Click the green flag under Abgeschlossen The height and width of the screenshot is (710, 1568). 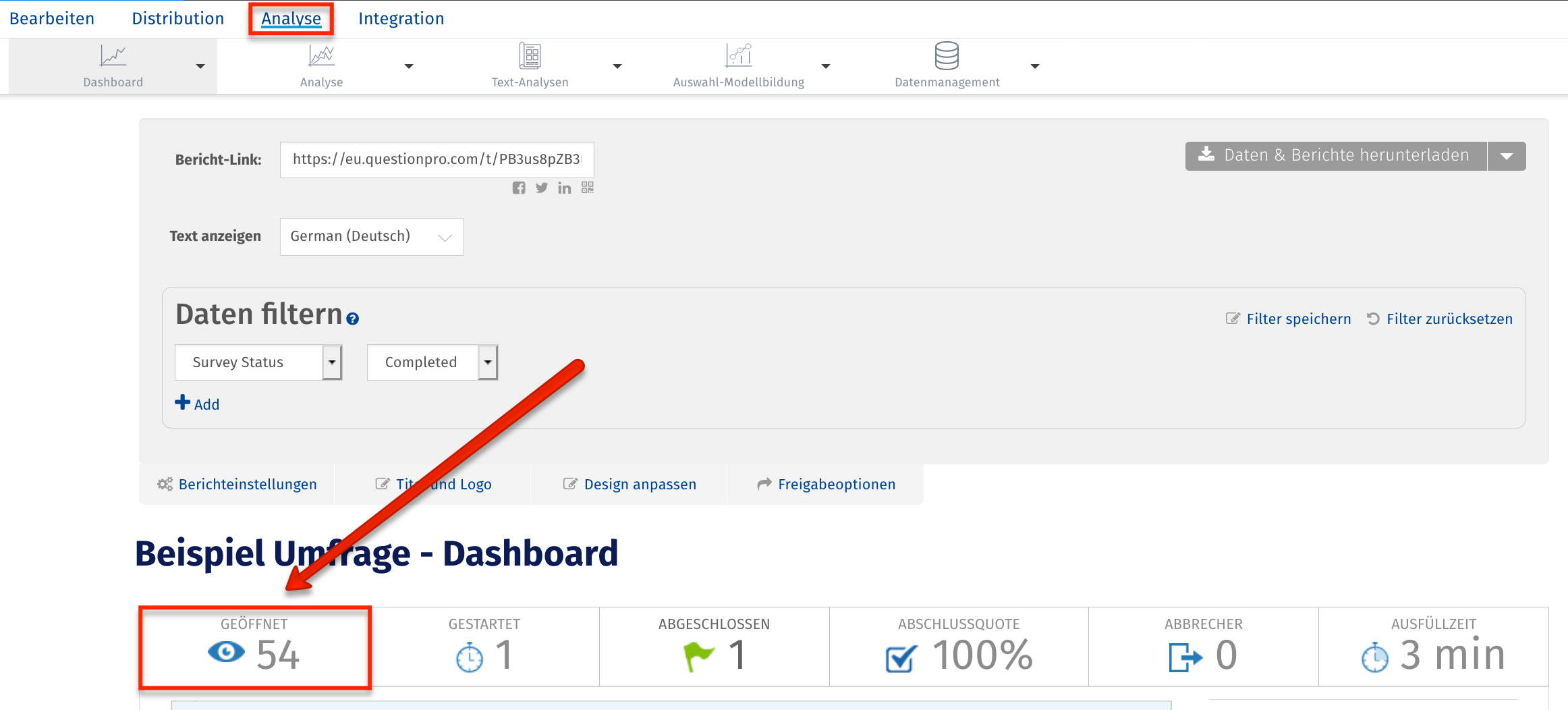[698, 656]
